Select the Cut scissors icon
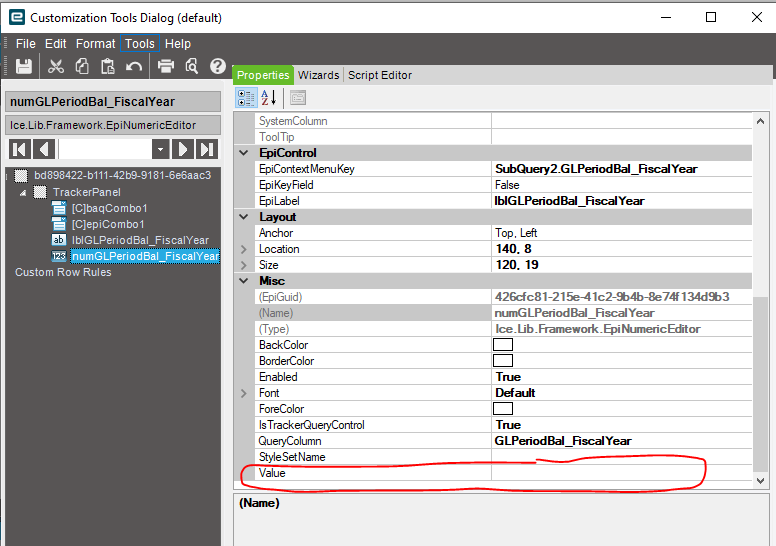Viewport: 776px width, 546px height. 55,66
